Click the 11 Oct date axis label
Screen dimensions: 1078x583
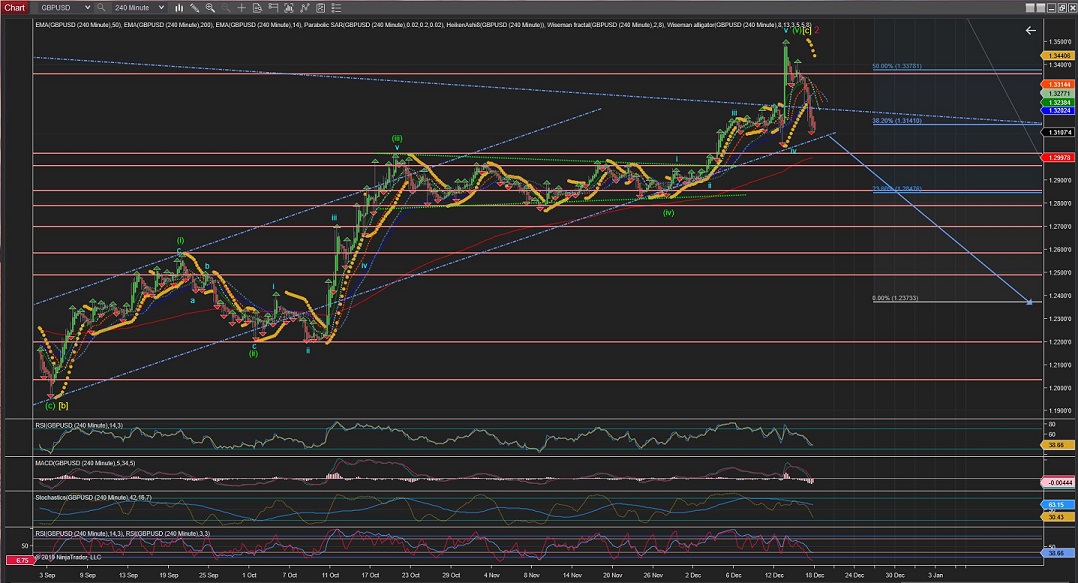pyautogui.click(x=330, y=575)
